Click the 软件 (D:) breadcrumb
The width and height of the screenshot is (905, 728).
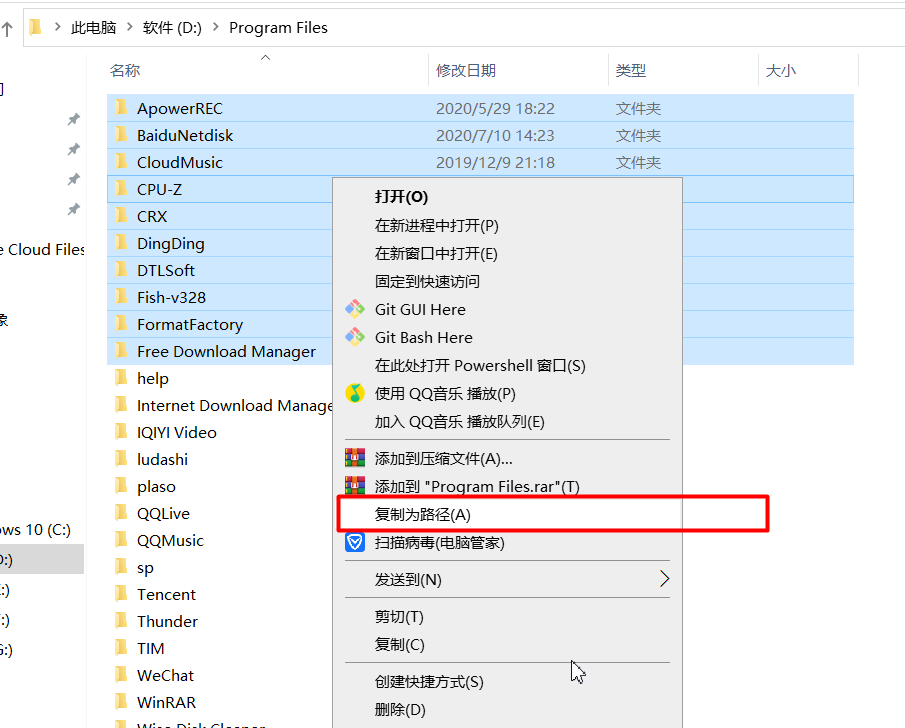click(172, 27)
